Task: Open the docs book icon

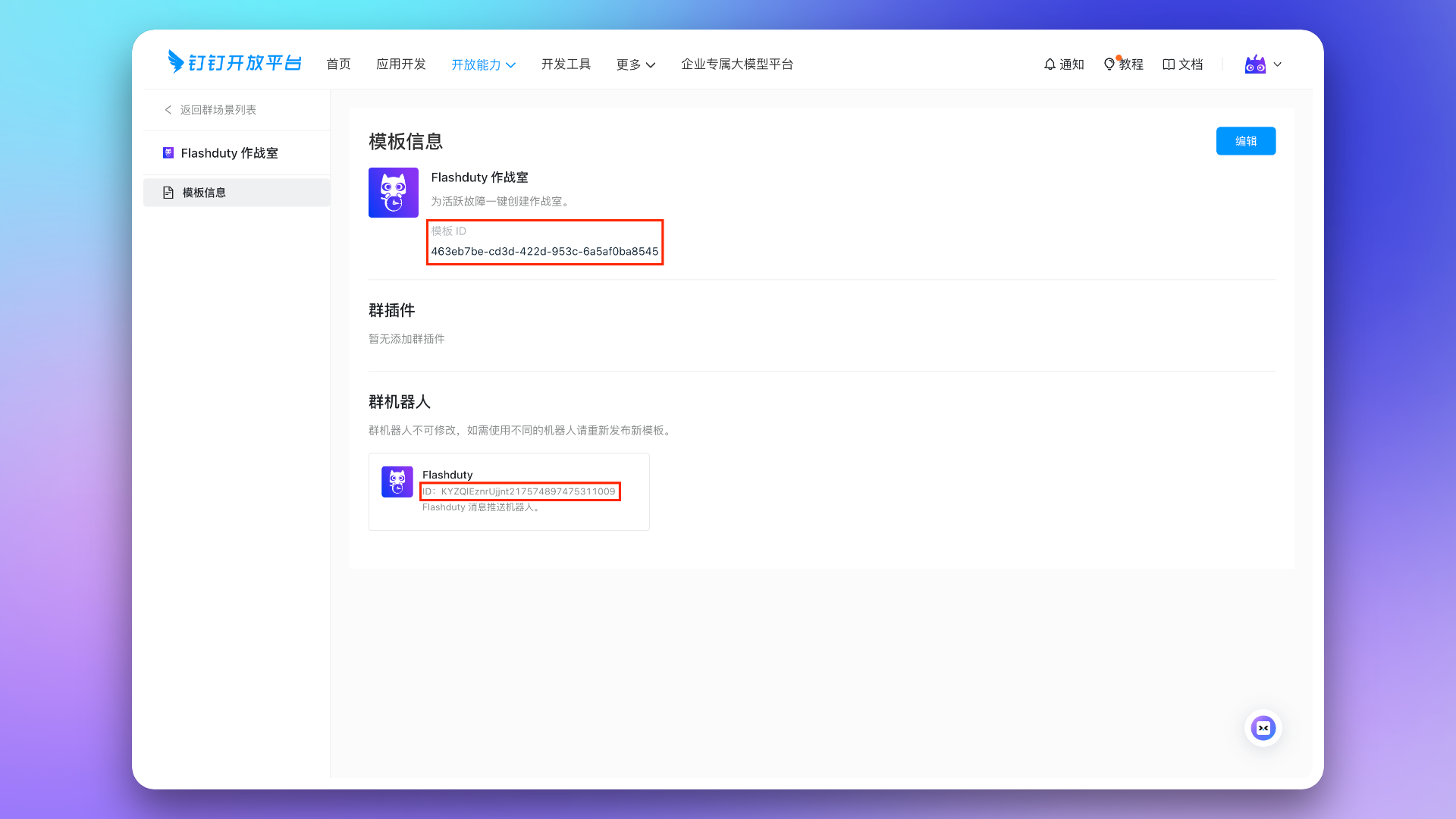Action: click(1169, 64)
